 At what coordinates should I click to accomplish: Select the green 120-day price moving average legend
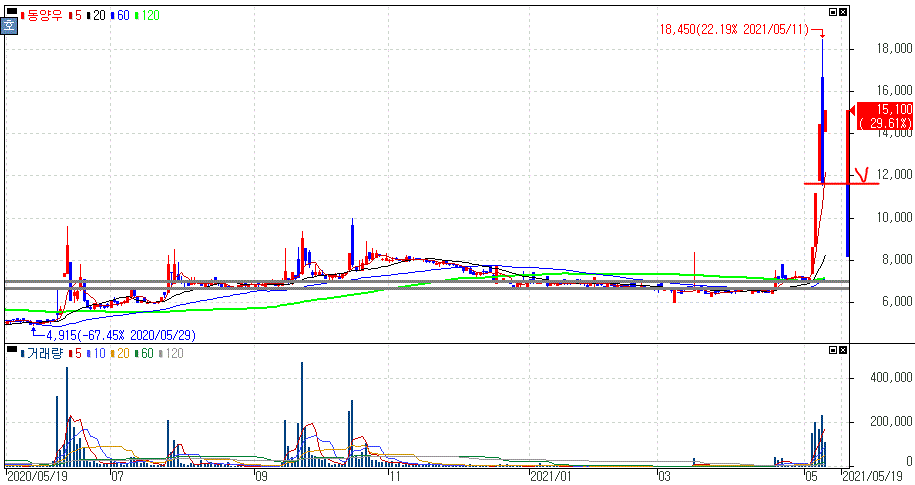pyautogui.click(x=147, y=16)
